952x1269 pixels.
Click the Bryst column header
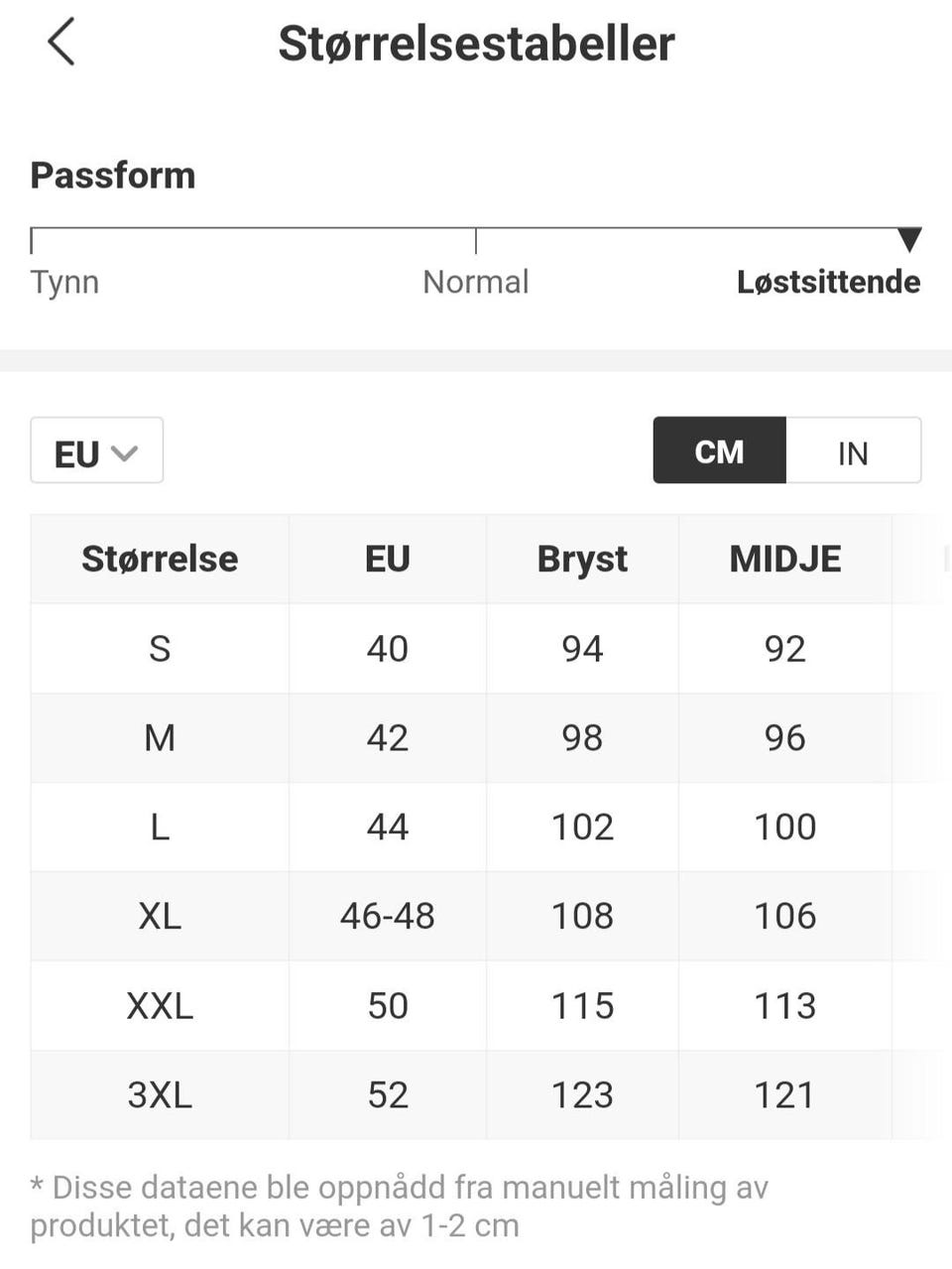tap(583, 559)
